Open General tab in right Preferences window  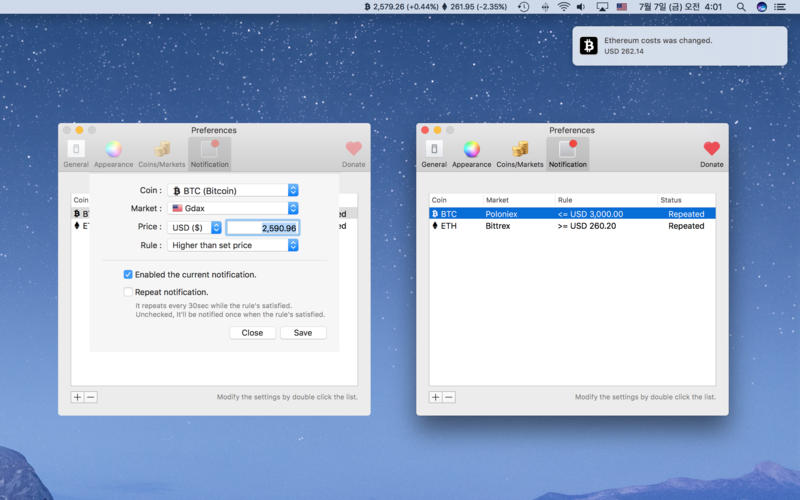[434, 150]
